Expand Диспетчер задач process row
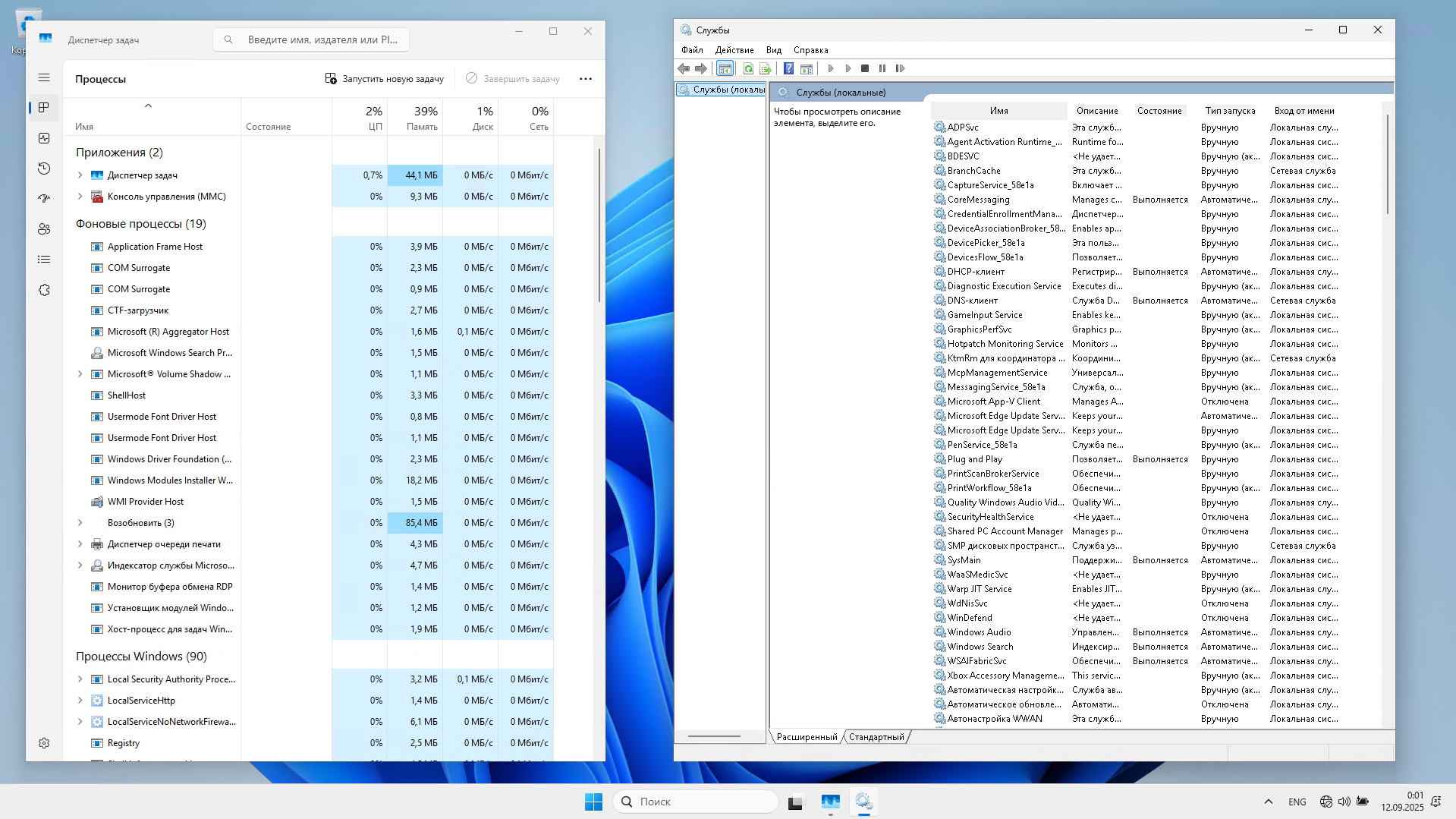1456x819 pixels. [80, 175]
